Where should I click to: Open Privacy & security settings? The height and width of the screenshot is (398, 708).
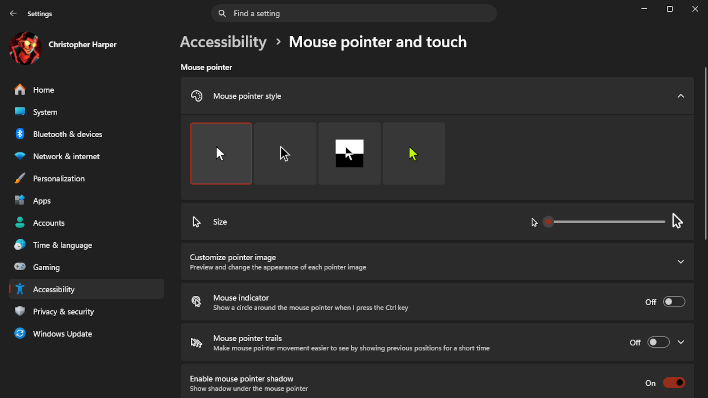pyautogui.click(x=86, y=311)
